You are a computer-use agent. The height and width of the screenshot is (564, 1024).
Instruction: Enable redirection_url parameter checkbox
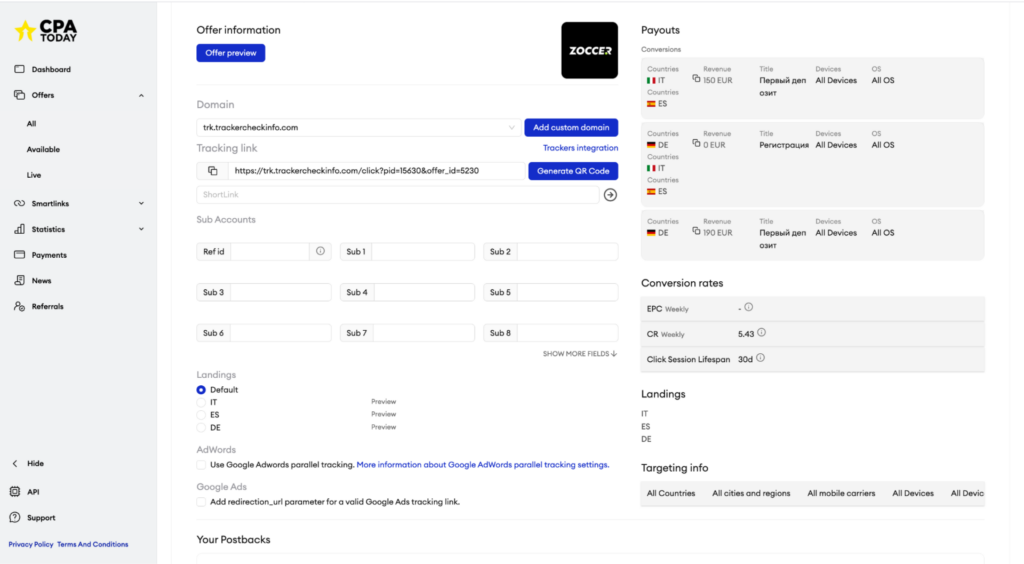(x=201, y=502)
